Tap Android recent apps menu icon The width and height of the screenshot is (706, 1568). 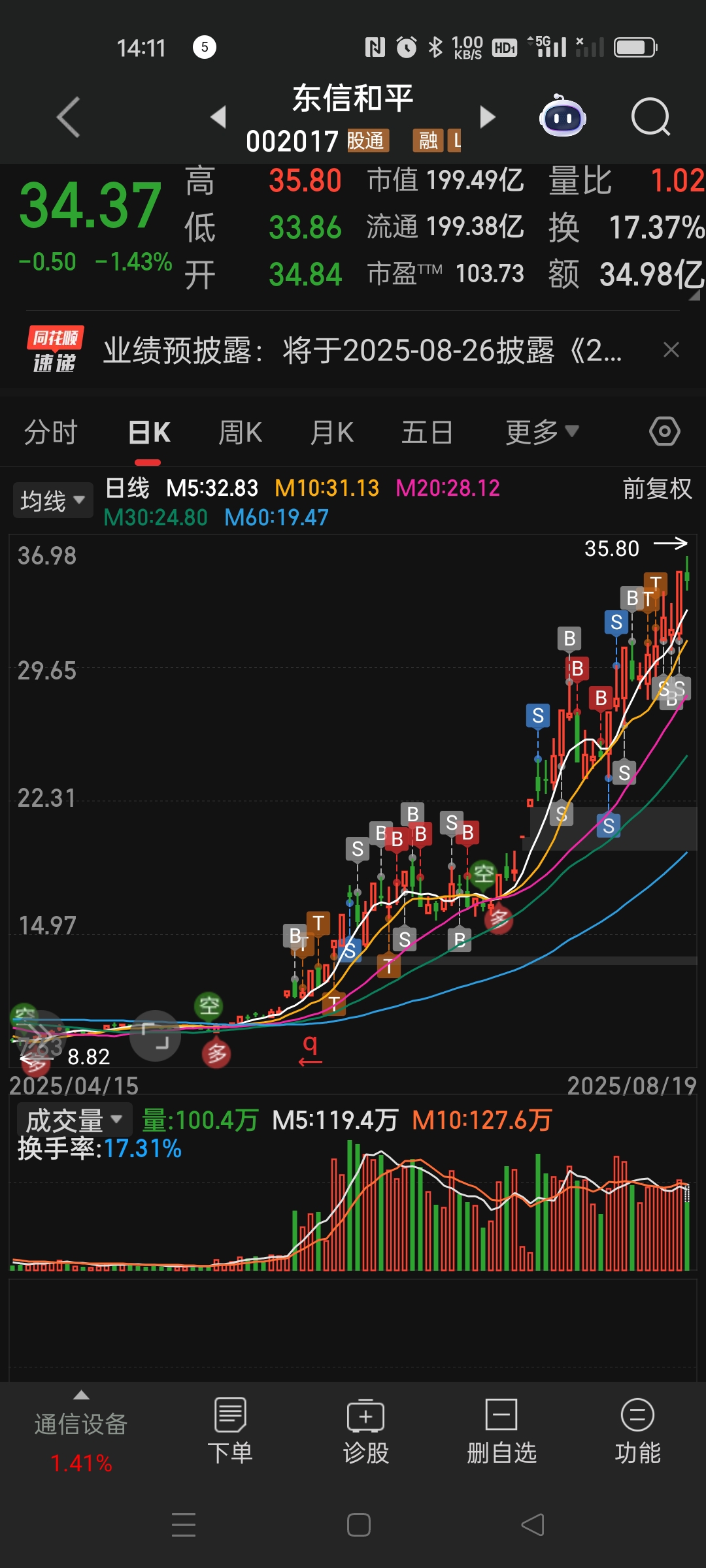pyautogui.click(x=184, y=1524)
